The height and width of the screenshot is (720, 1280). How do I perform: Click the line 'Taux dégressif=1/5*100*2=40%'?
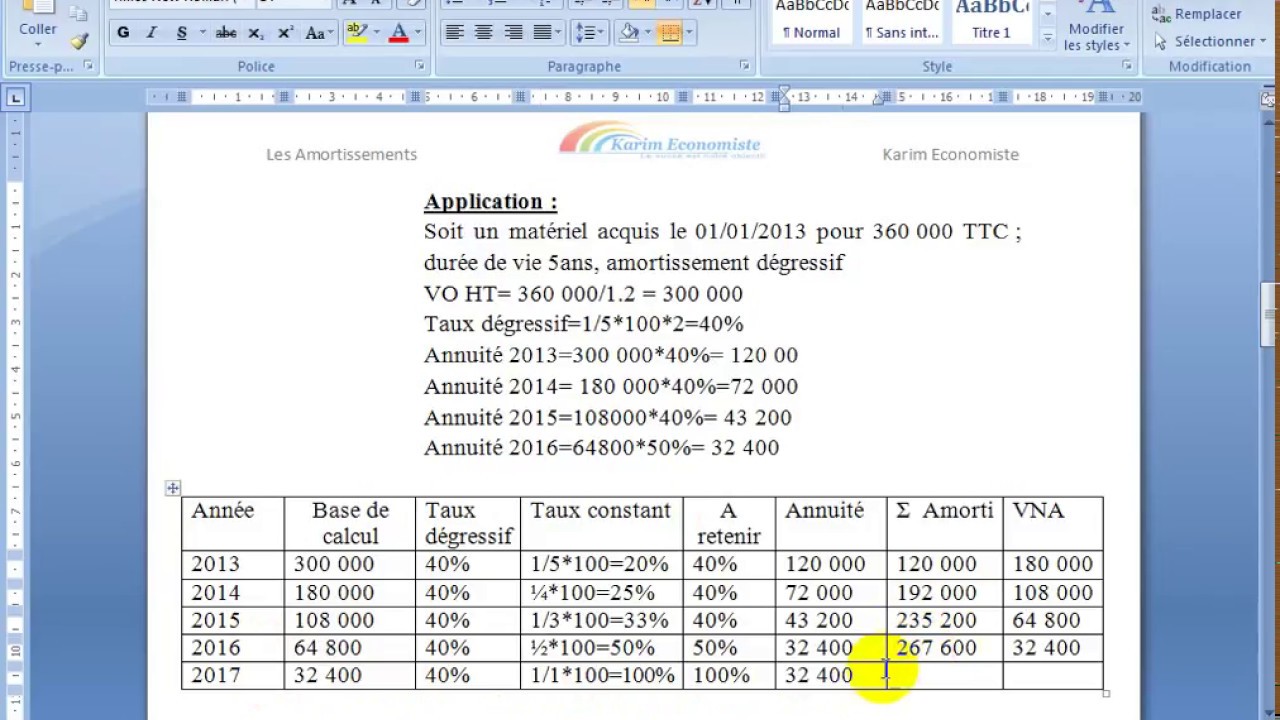[x=583, y=324]
